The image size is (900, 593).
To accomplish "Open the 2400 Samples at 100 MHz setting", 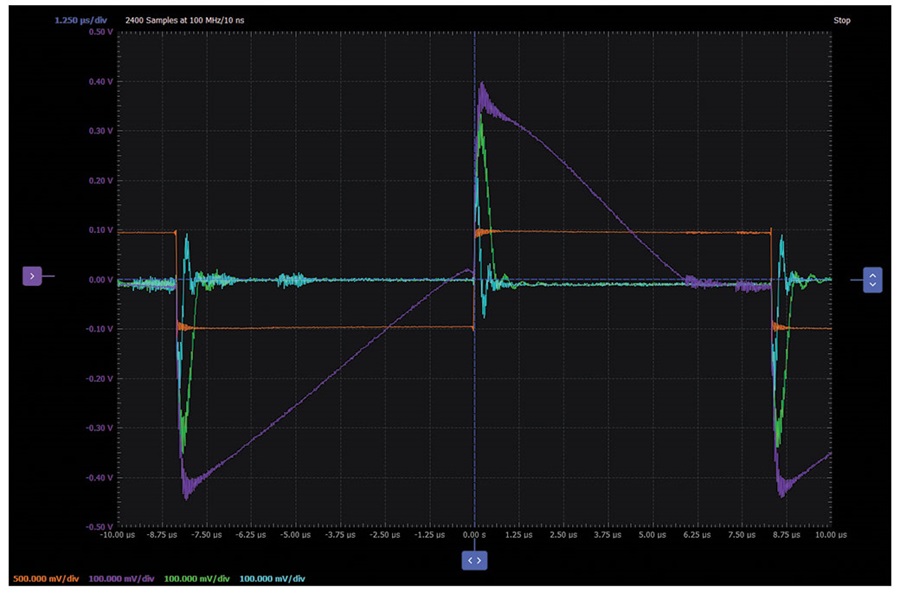I will point(185,20).
